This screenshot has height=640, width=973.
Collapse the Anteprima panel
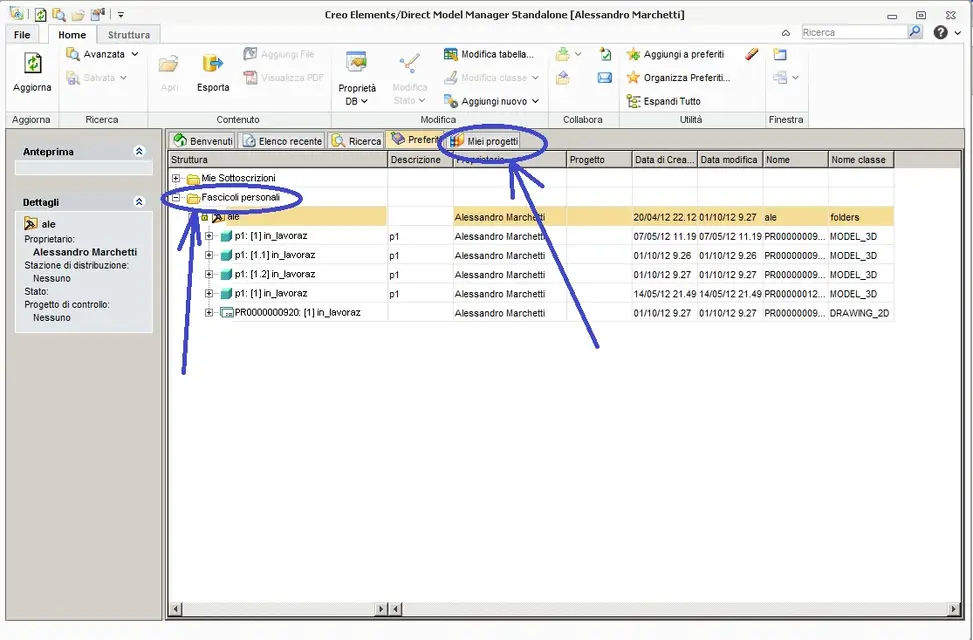pos(139,151)
